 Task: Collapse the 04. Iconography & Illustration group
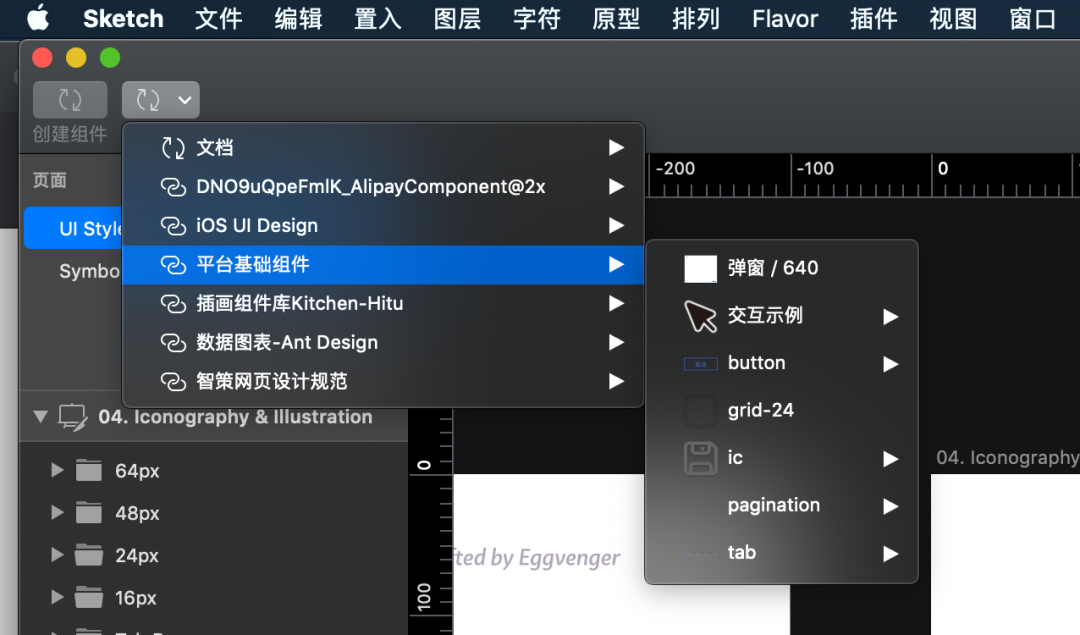click(x=40, y=417)
